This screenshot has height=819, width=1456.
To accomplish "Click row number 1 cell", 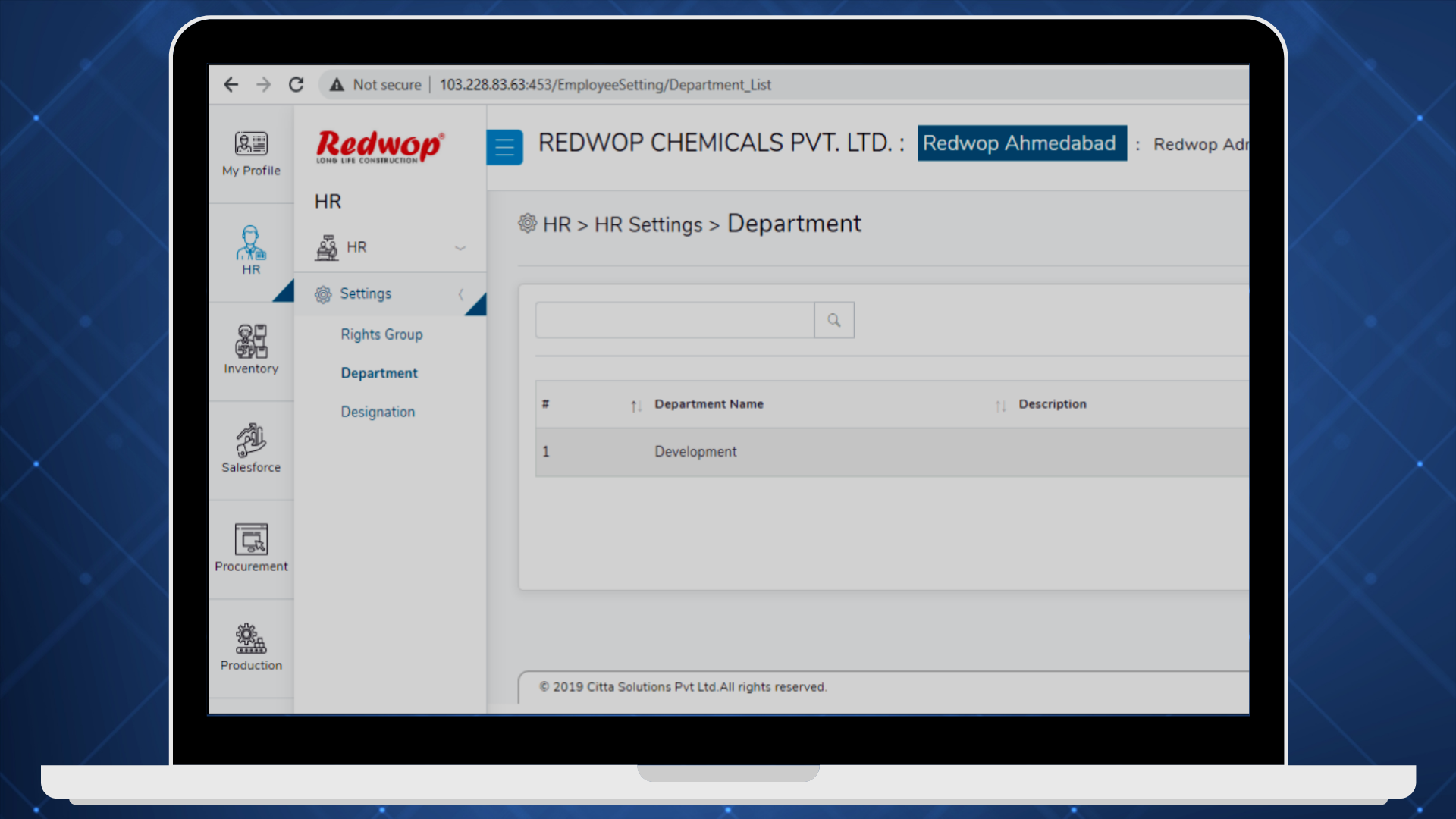I will (x=545, y=452).
